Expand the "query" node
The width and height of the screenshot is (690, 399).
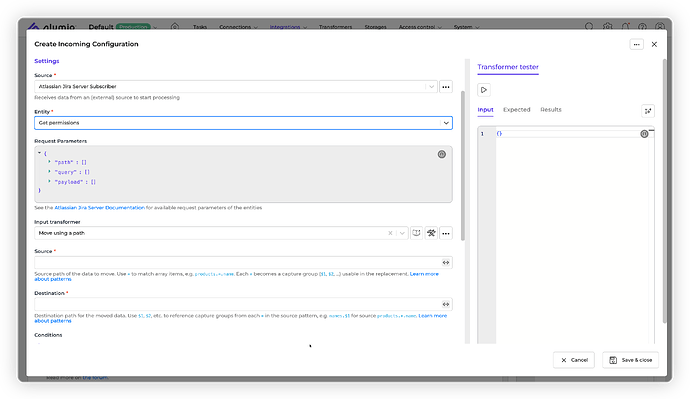[x=49, y=172]
